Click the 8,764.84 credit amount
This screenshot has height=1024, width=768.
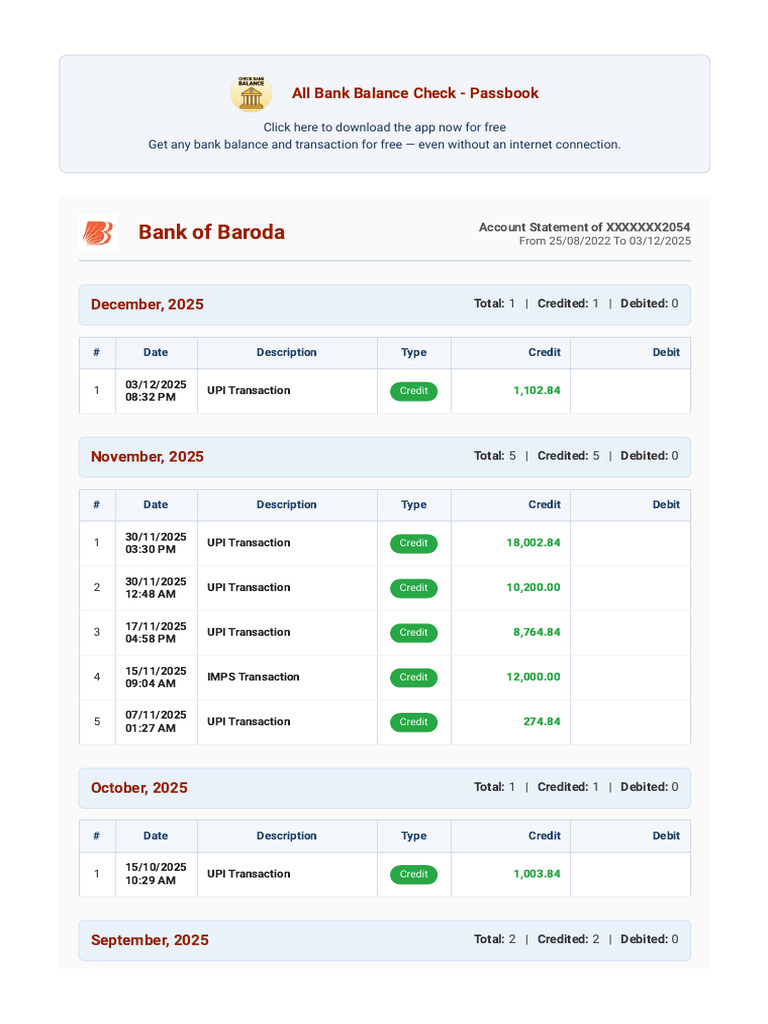click(537, 632)
